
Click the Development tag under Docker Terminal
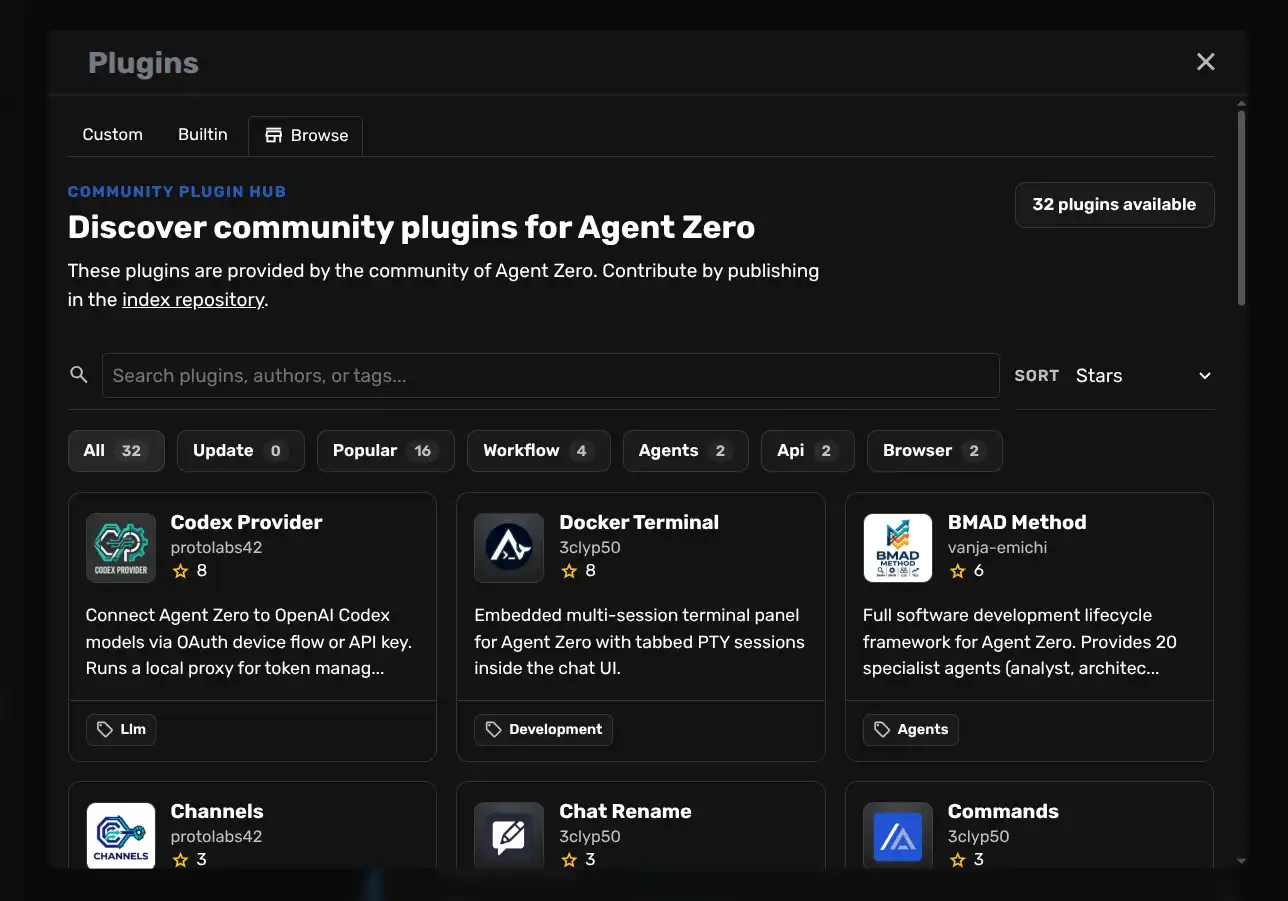[x=543, y=729]
